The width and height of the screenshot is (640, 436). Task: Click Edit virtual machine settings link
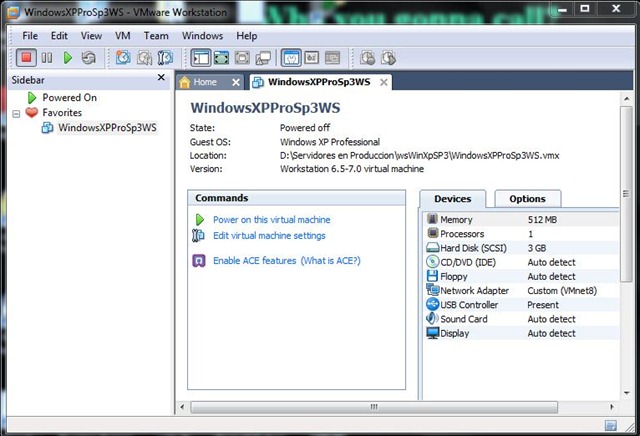click(x=269, y=236)
